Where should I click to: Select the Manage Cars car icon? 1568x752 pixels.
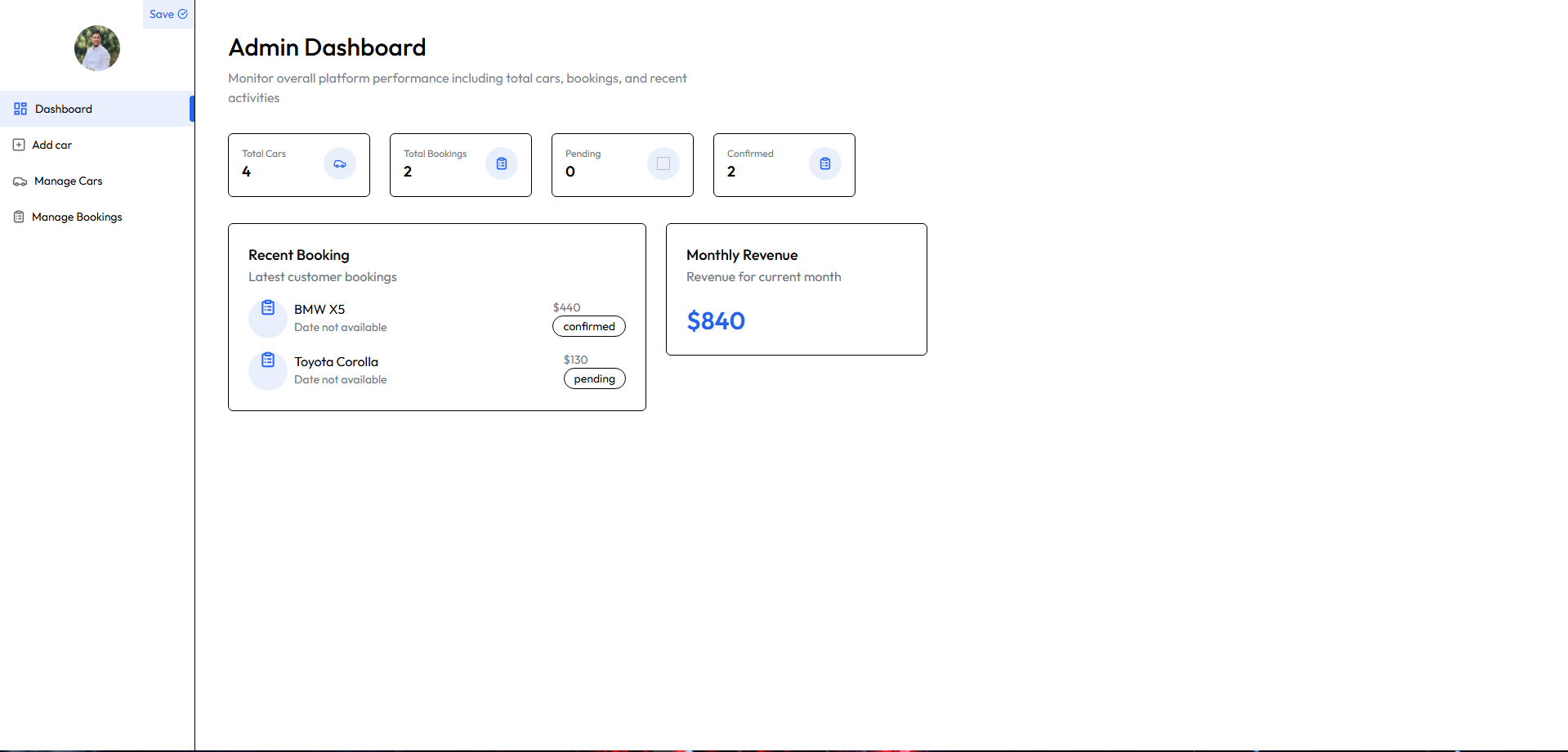20,181
